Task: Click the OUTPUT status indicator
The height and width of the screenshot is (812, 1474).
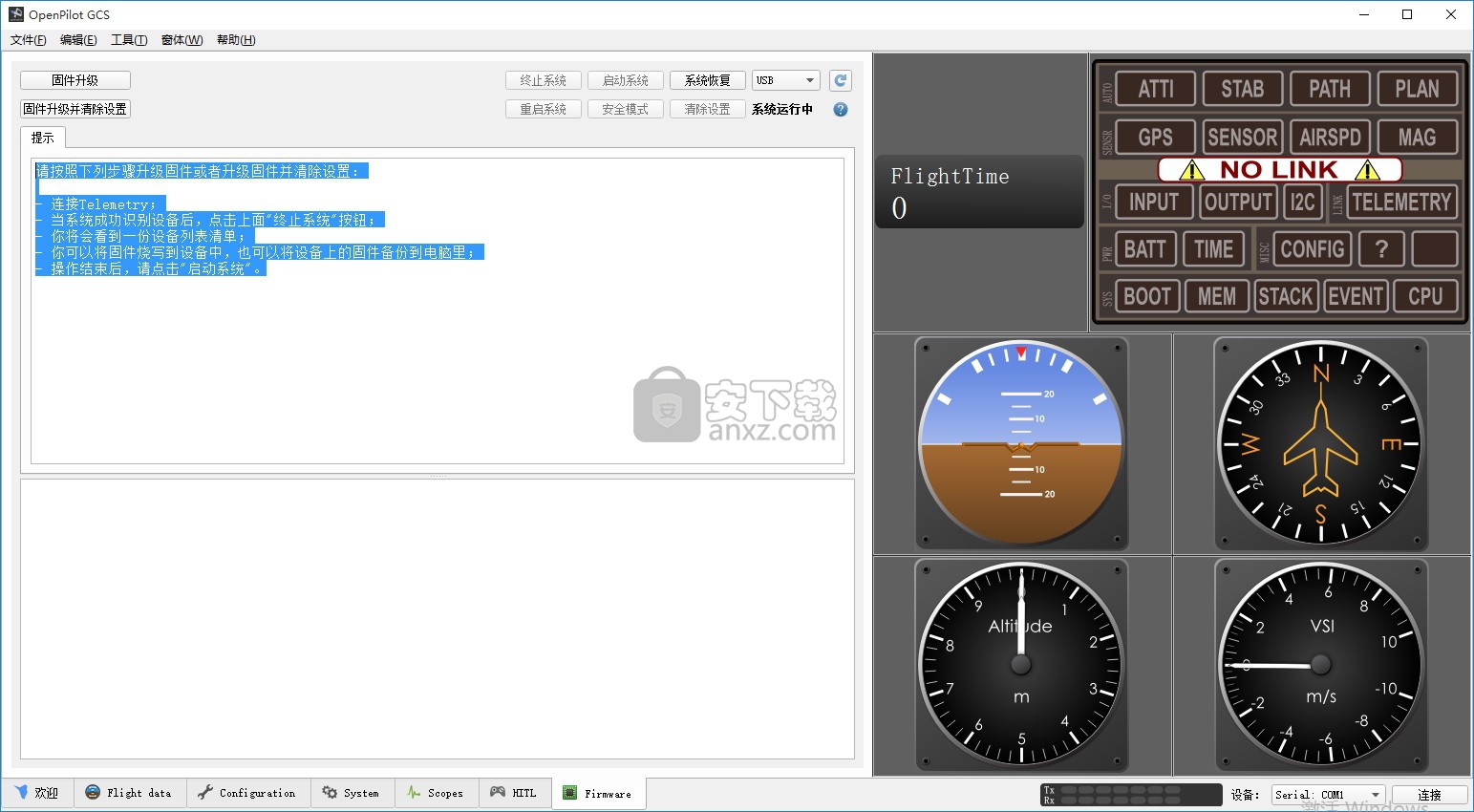Action: 1238,202
